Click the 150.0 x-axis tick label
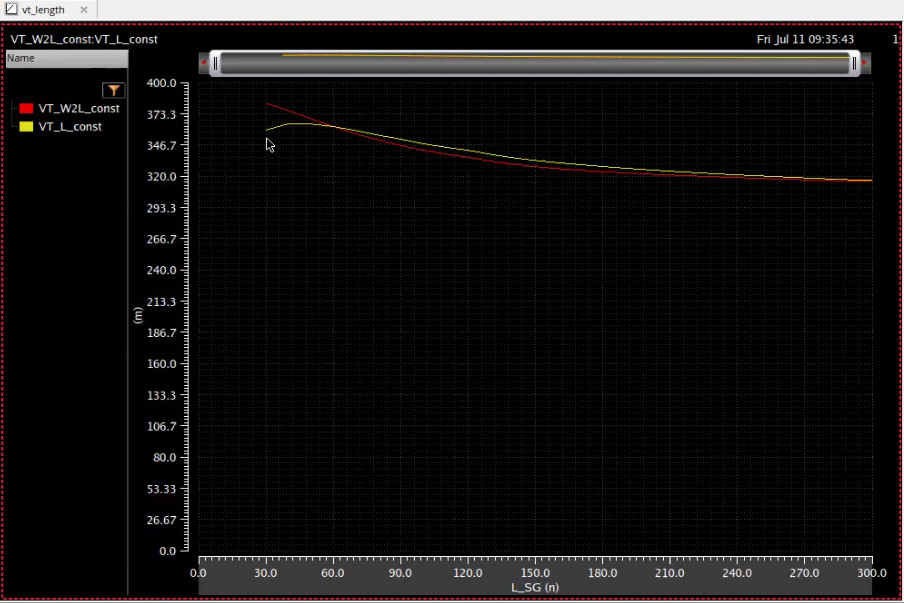Image resolution: width=904 pixels, height=603 pixels. 535,573
